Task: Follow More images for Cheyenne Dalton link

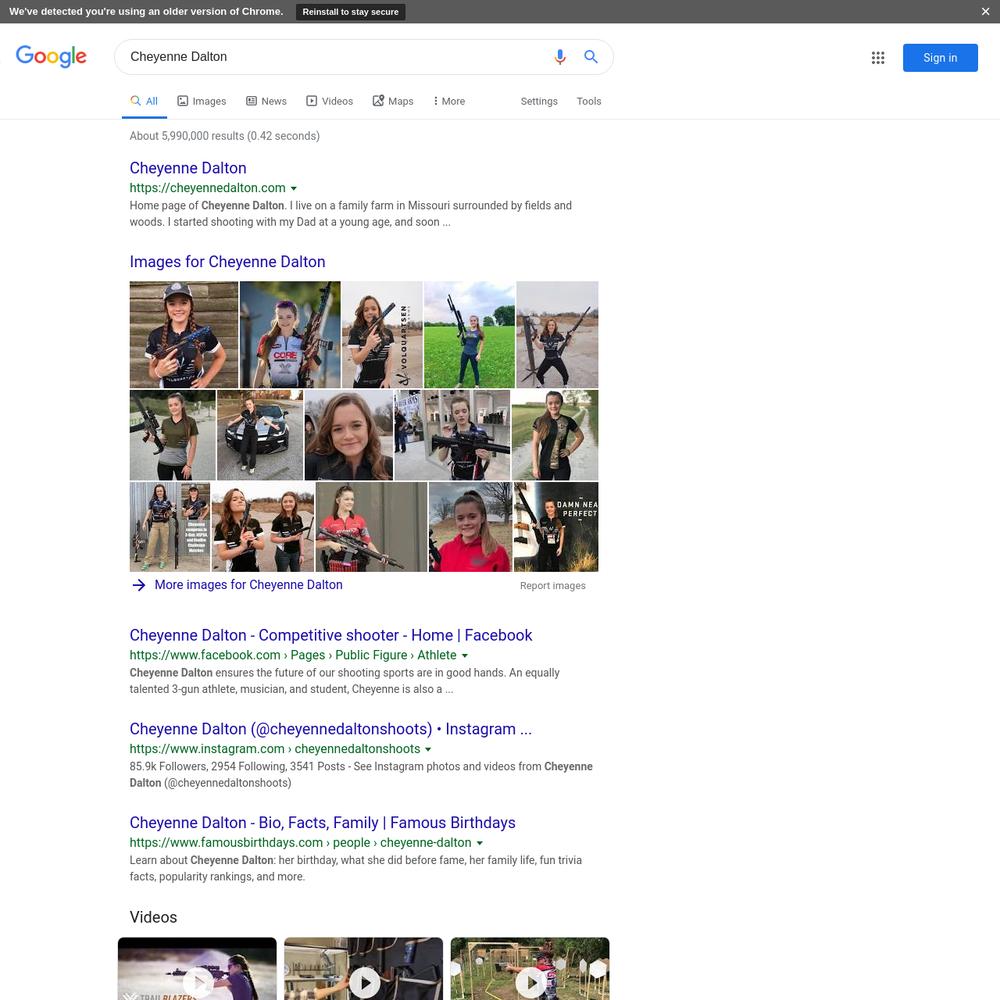Action: tap(248, 585)
